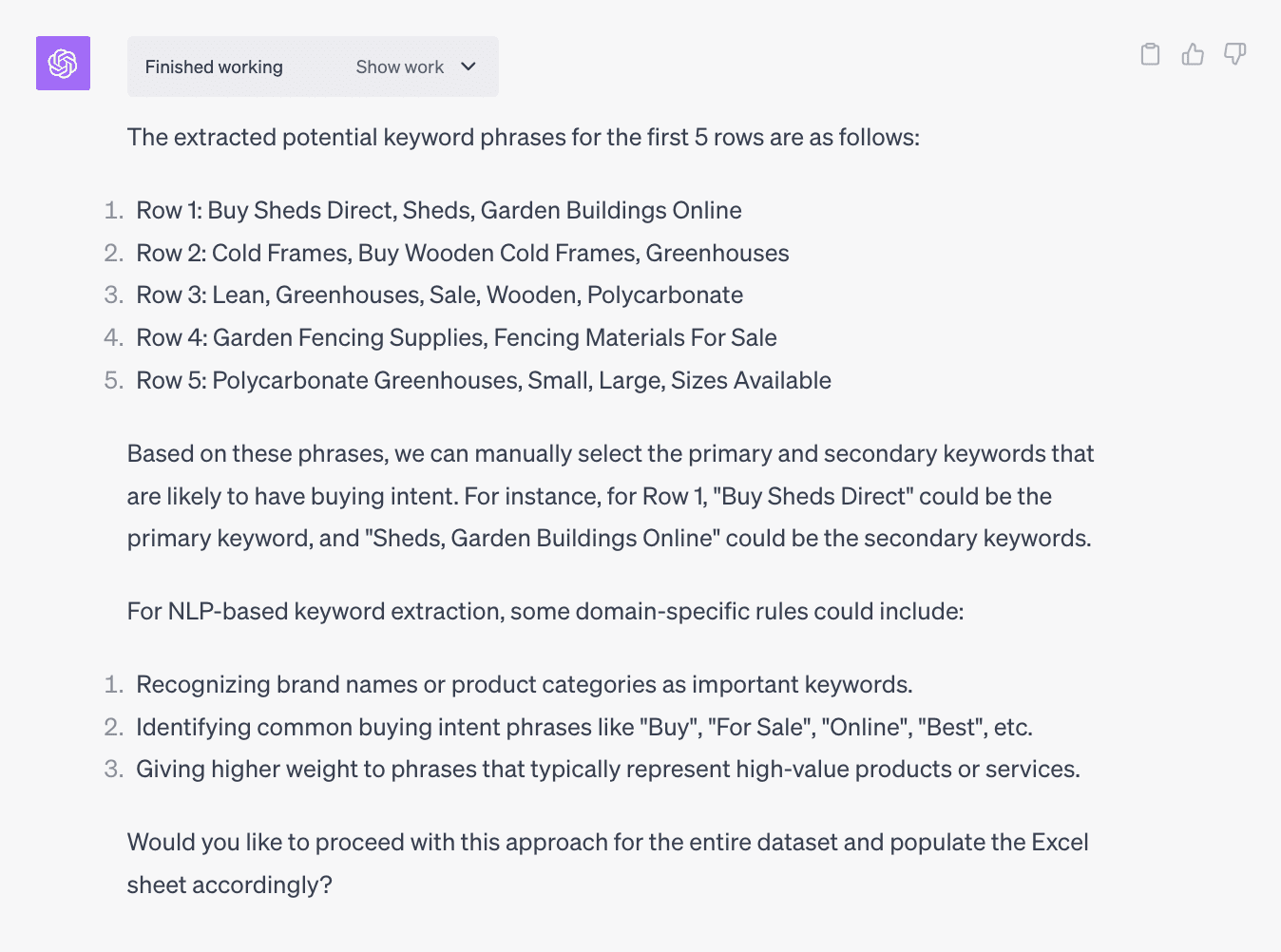Image resolution: width=1281 pixels, height=952 pixels.
Task: Click the "Would you like to proceed" question
Action: point(607,843)
